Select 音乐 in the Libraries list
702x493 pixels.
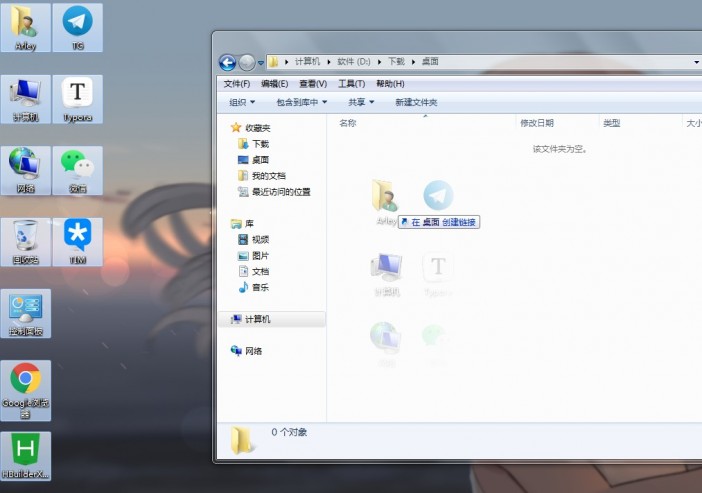click(260, 287)
